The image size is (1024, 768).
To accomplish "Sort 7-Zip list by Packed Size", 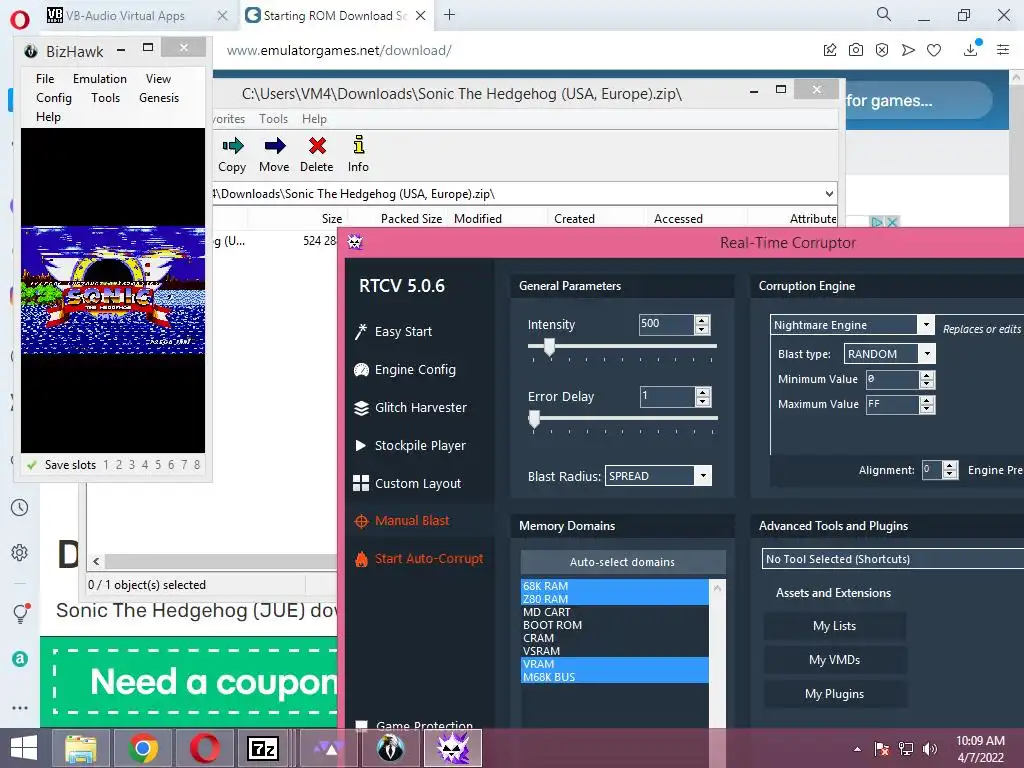I will 411,219.
